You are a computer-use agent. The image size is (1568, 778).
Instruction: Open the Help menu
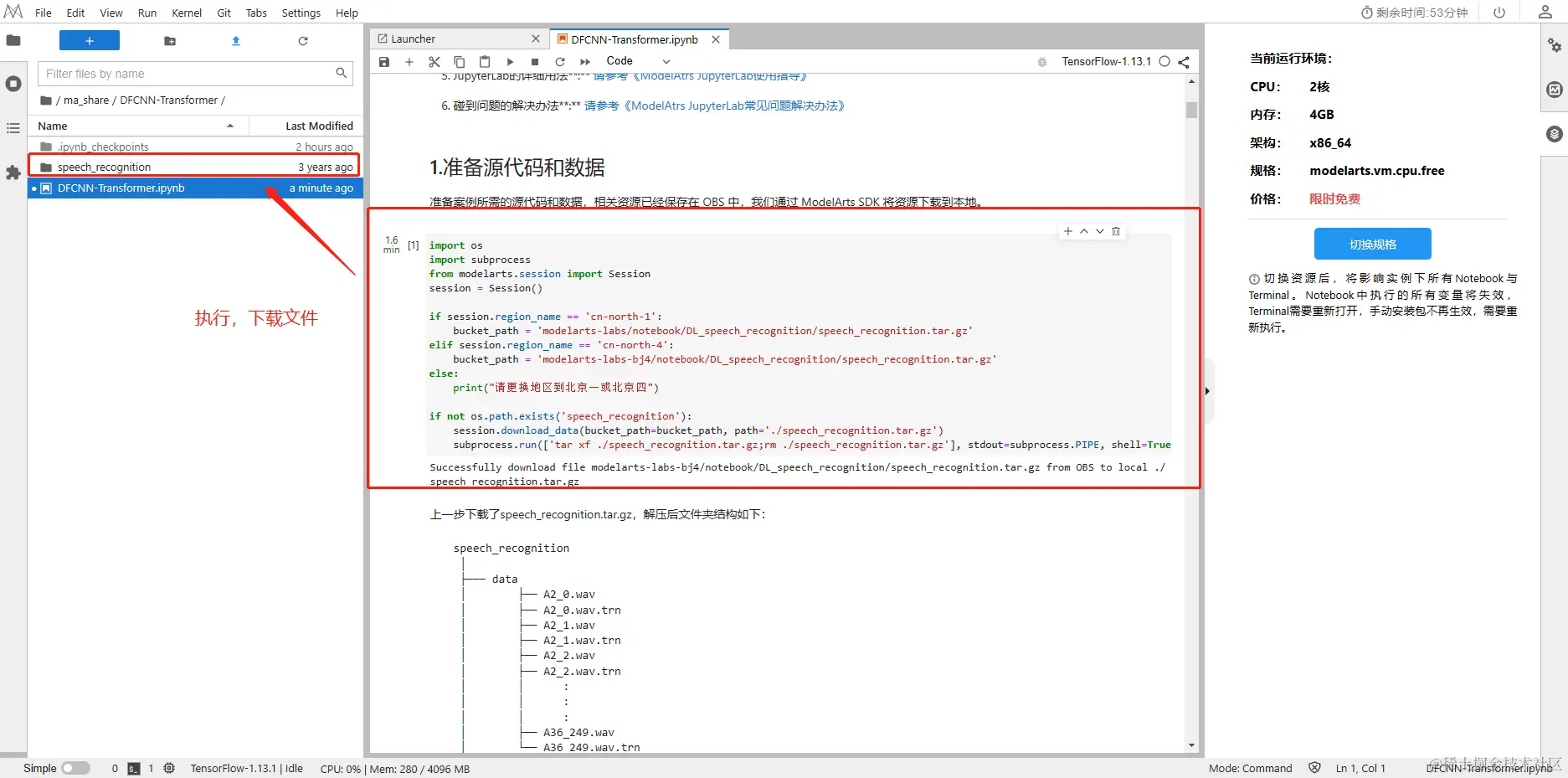click(347, 13)
